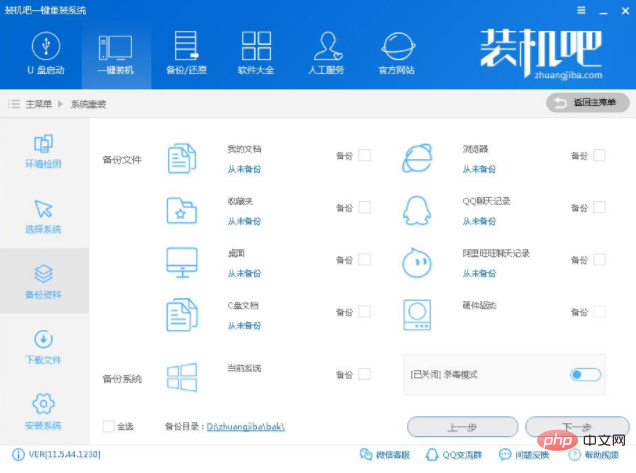
Task: Click 从未备份 status under C盘文档
Action: (x=244, y=325)
